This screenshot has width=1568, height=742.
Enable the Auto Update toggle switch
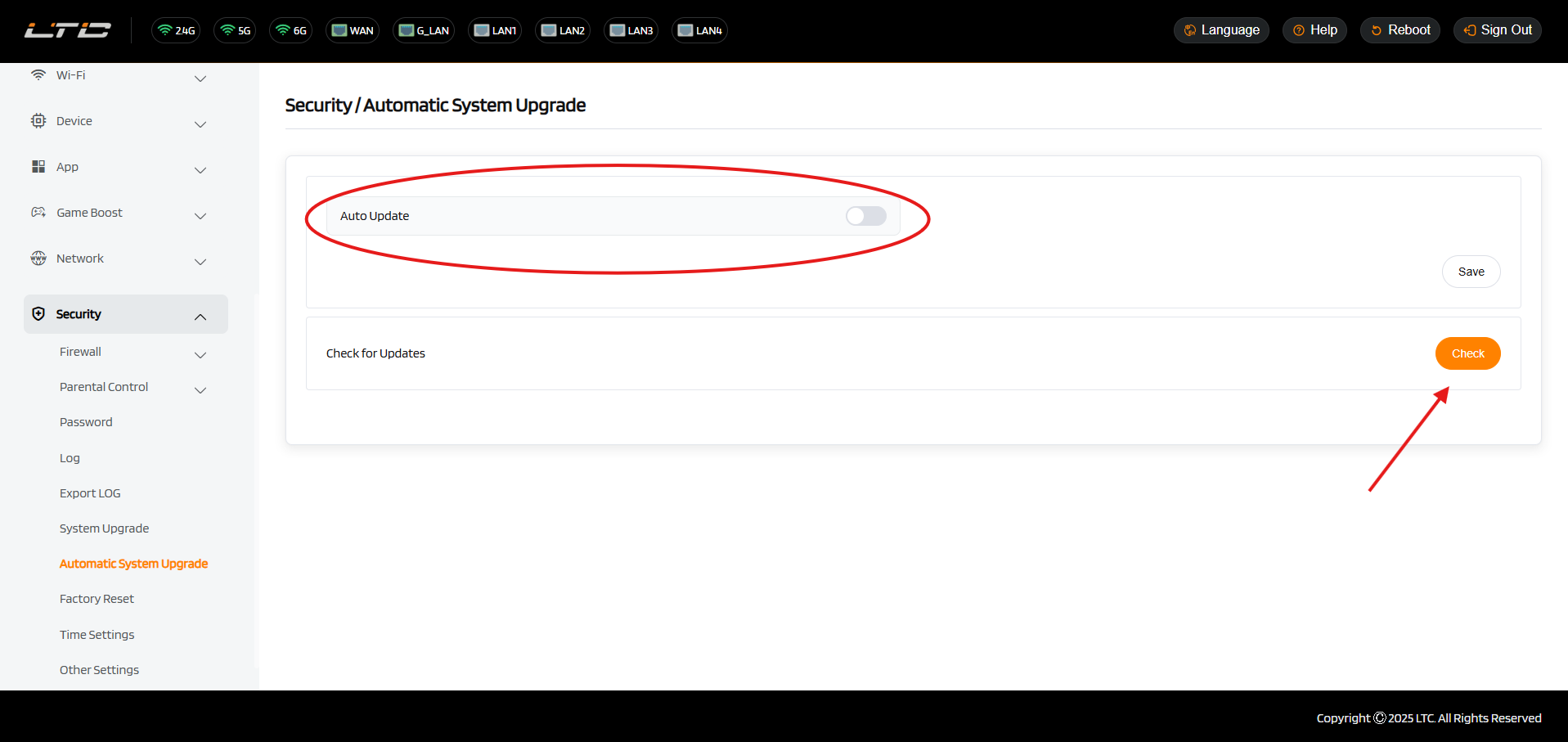(865, 216)
